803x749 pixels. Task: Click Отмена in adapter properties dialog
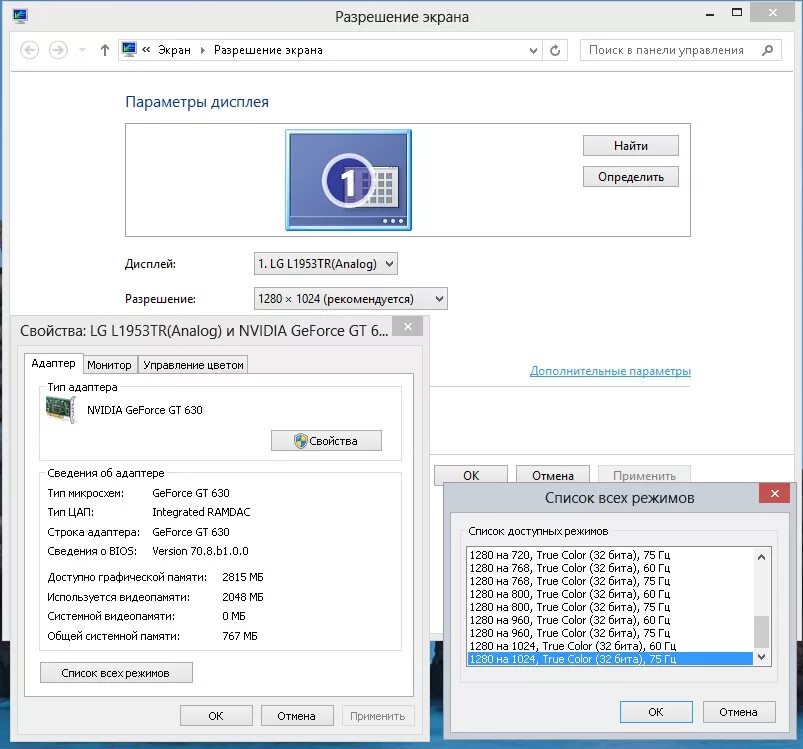(x=297, y=716)
